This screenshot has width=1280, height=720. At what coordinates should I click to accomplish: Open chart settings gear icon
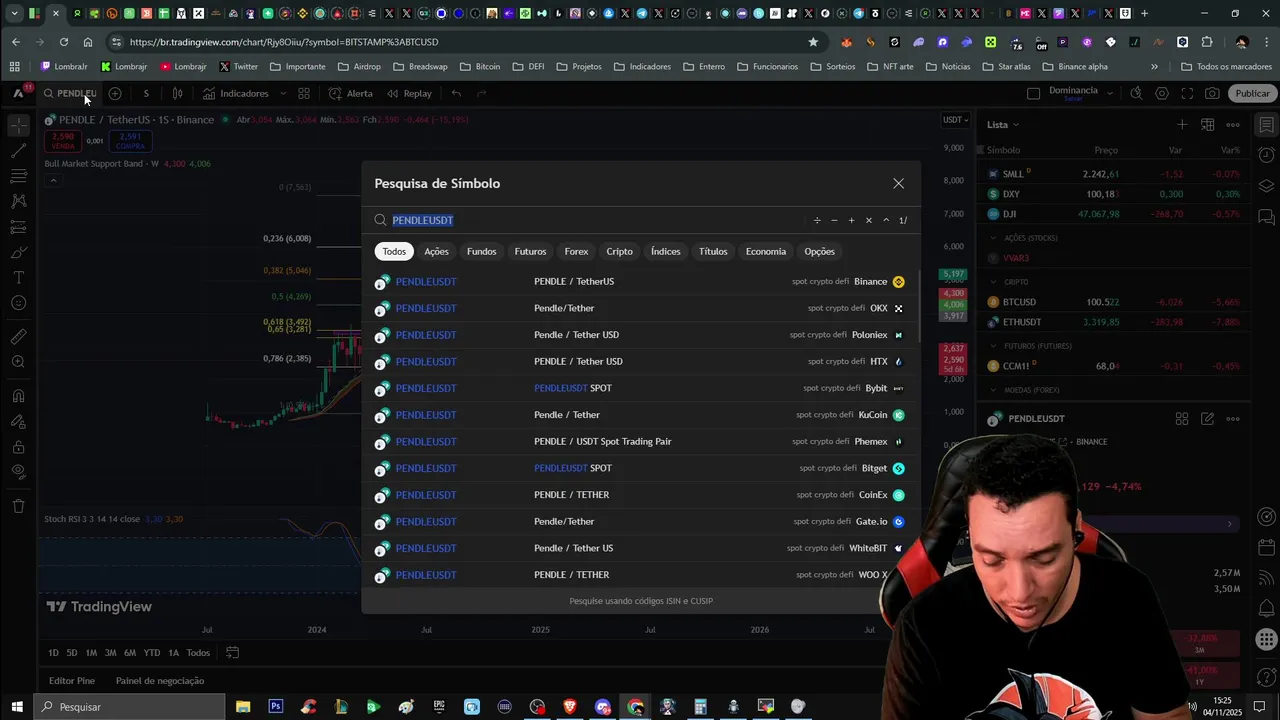[x=1162, y=93]
